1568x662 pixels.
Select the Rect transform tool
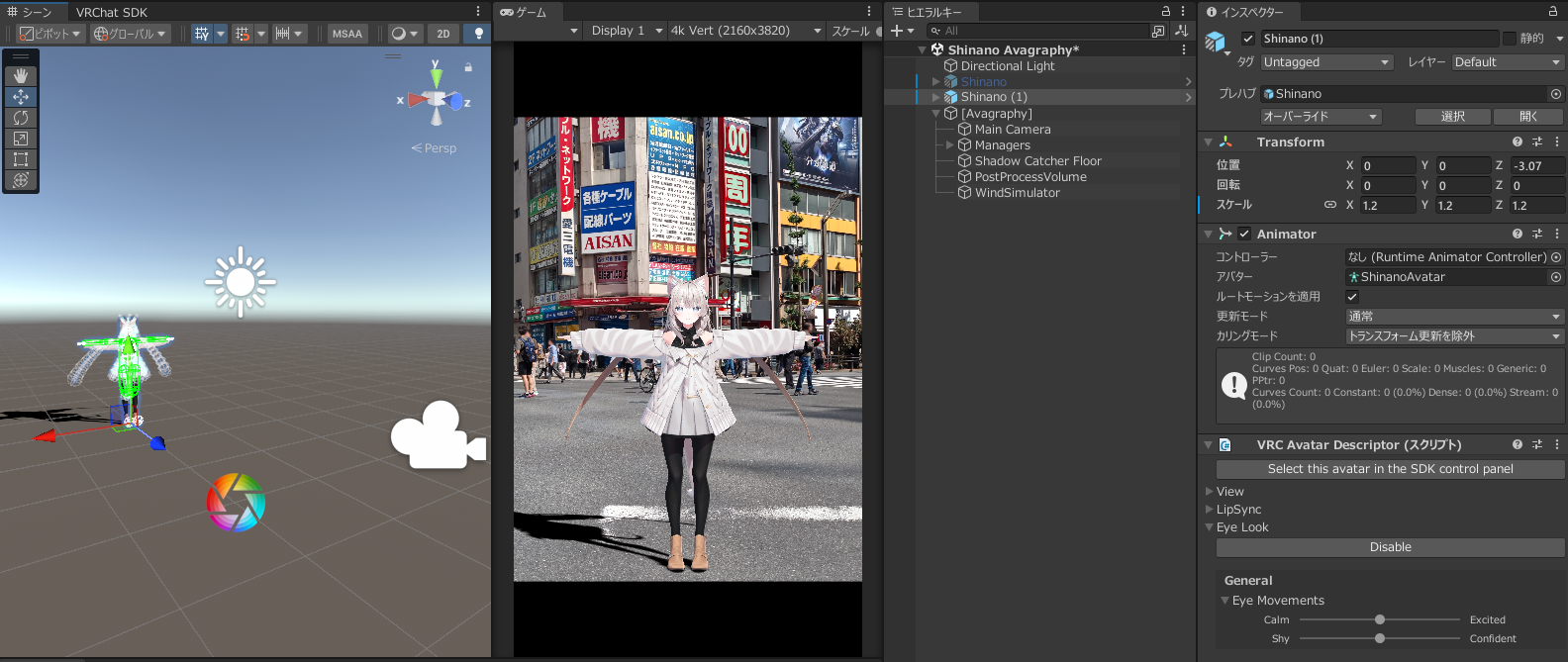(21, 159)
